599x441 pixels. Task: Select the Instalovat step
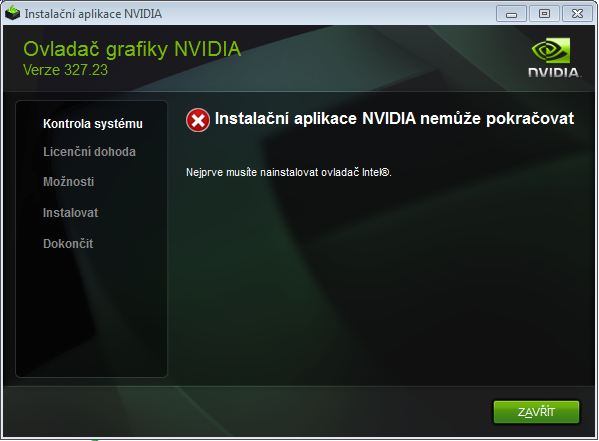coord(71,212)
